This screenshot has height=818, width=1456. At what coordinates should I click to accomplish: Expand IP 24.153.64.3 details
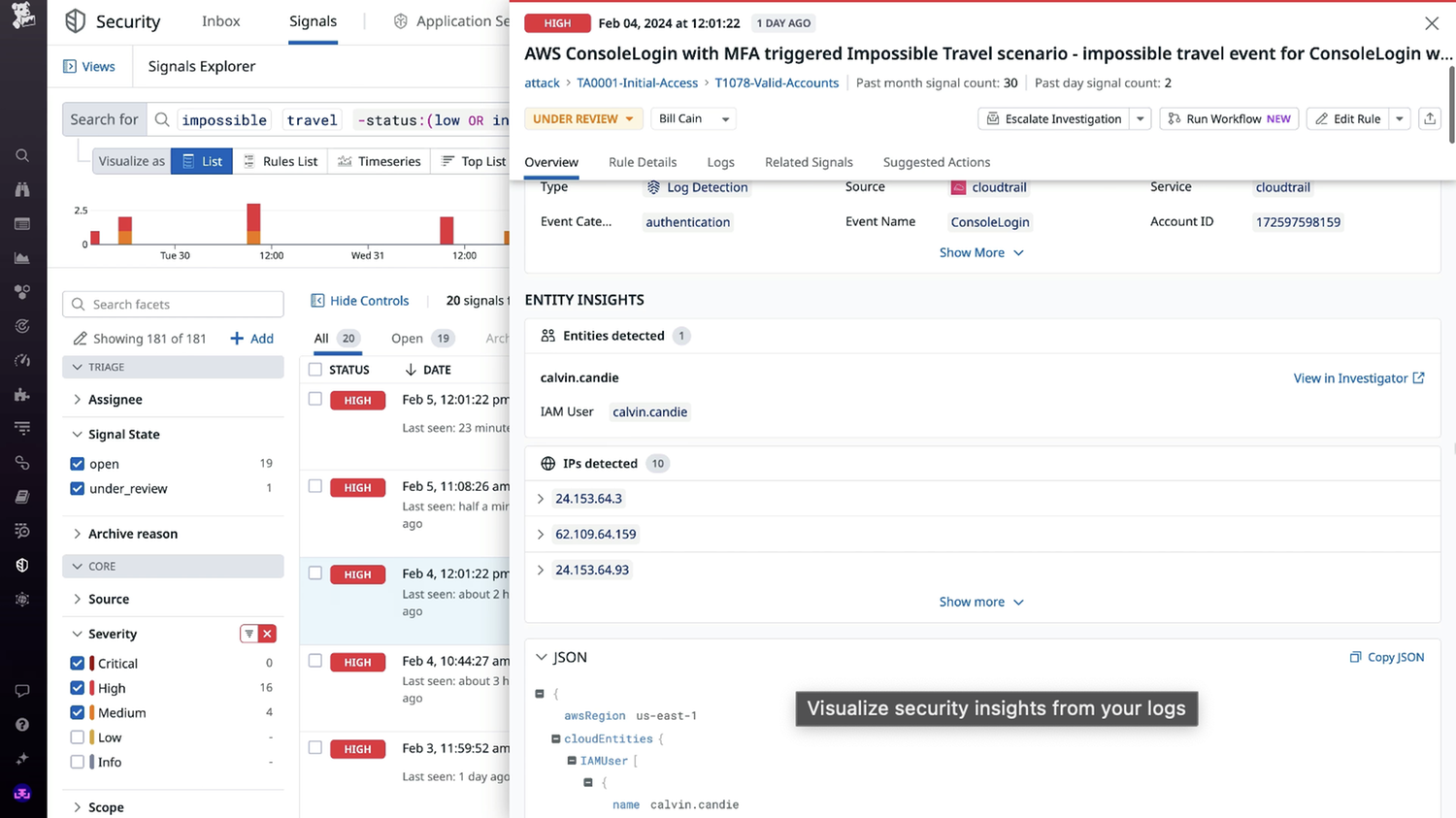click(541, 499)
